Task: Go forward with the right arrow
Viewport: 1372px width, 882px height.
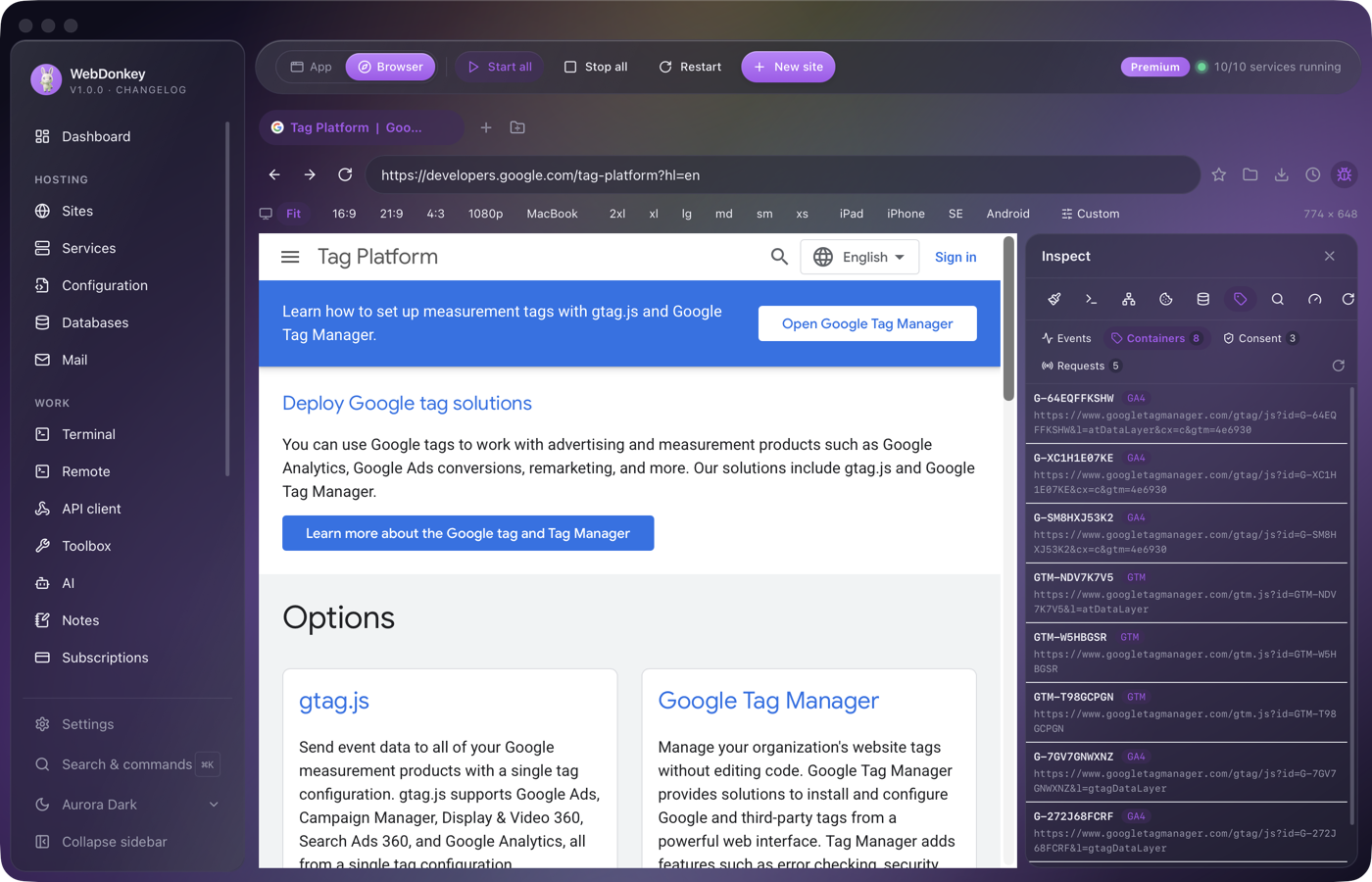Action: click(310, 174)
